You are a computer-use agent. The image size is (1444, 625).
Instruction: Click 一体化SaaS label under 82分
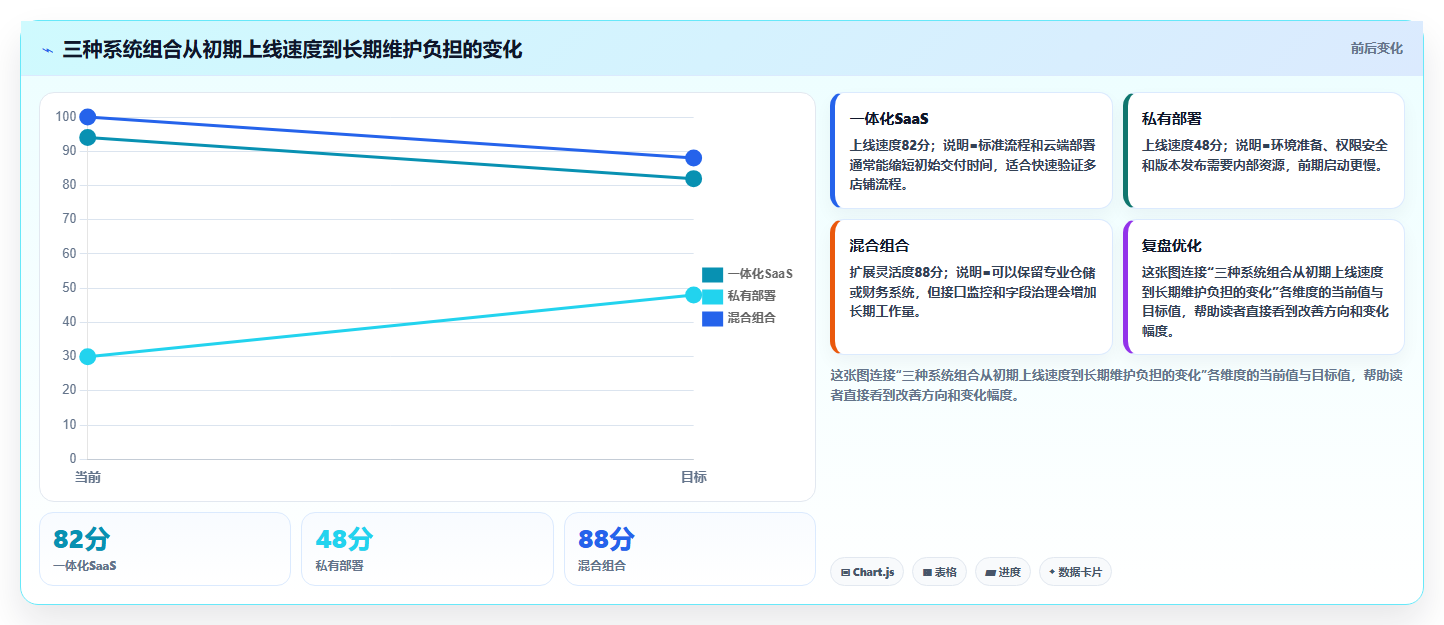coord(85,566)
